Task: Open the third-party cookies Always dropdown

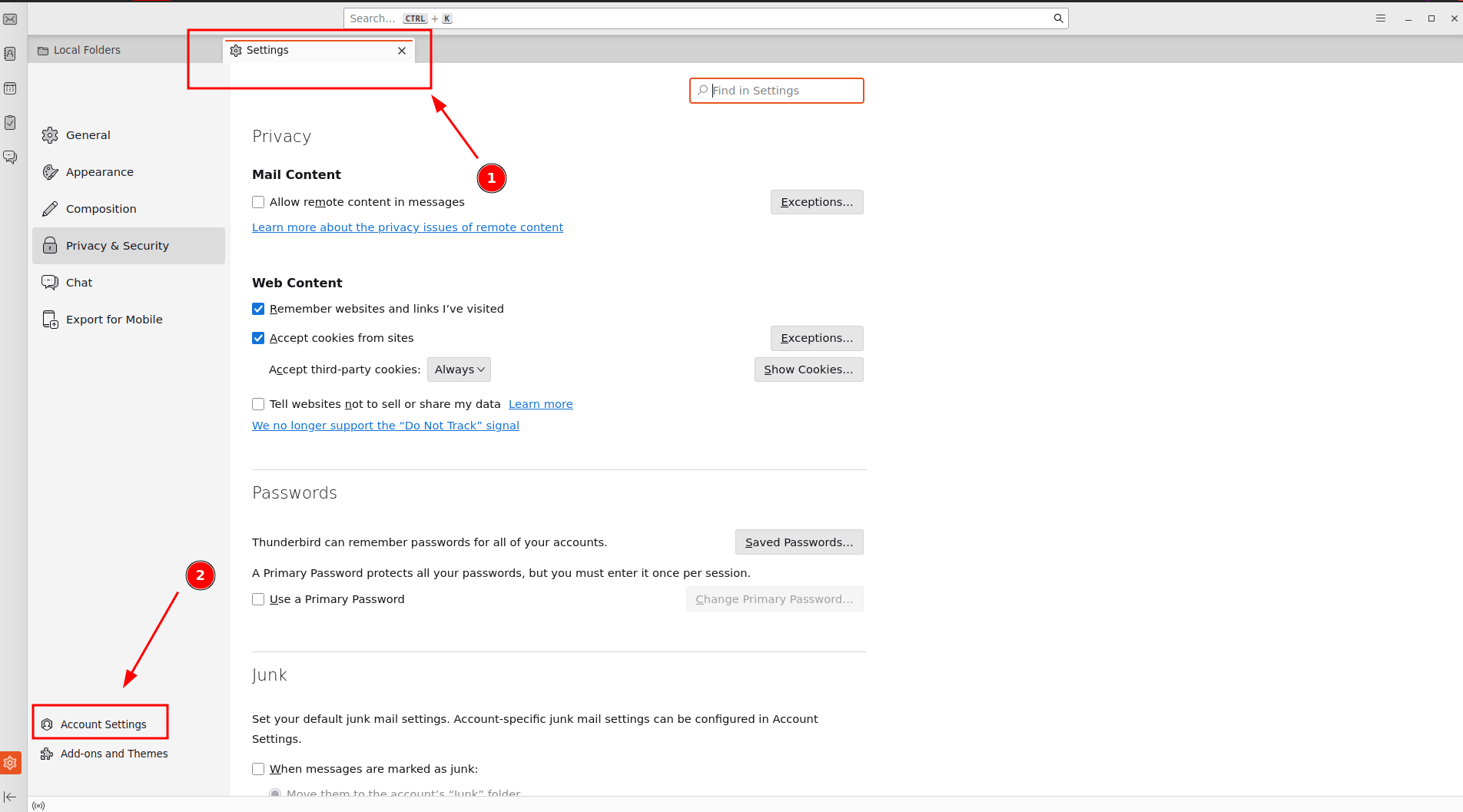Action: point(459,370)
